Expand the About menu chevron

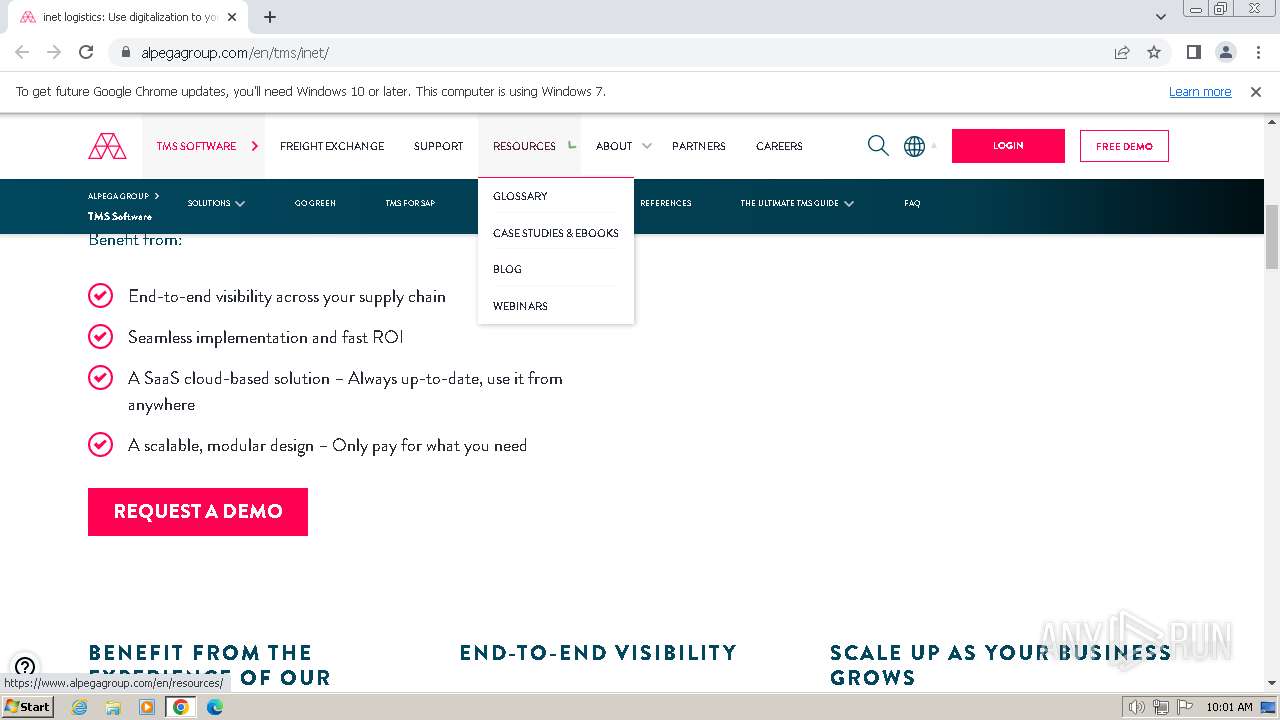647,146
